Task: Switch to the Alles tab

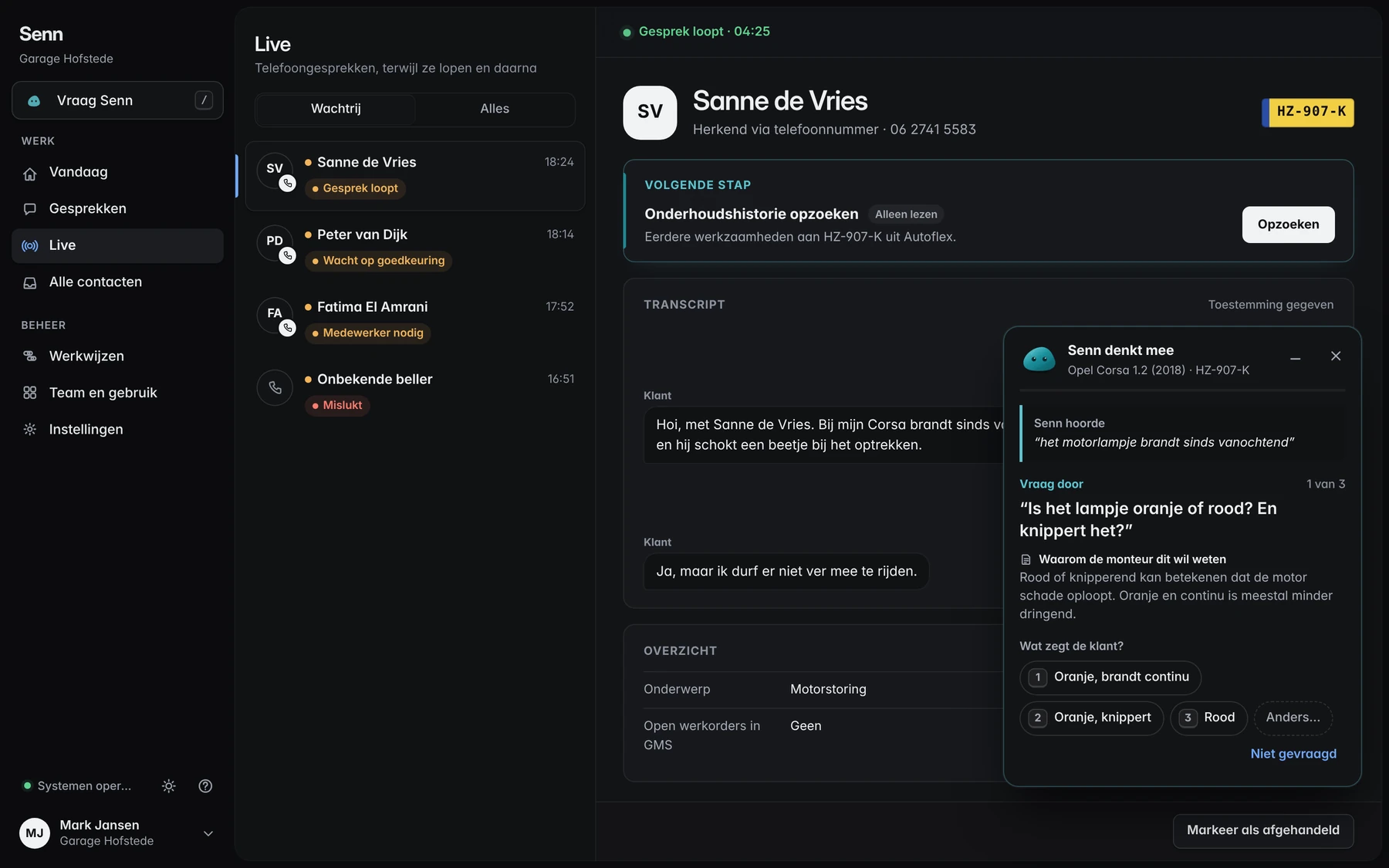Action: (x=495, y=109)
